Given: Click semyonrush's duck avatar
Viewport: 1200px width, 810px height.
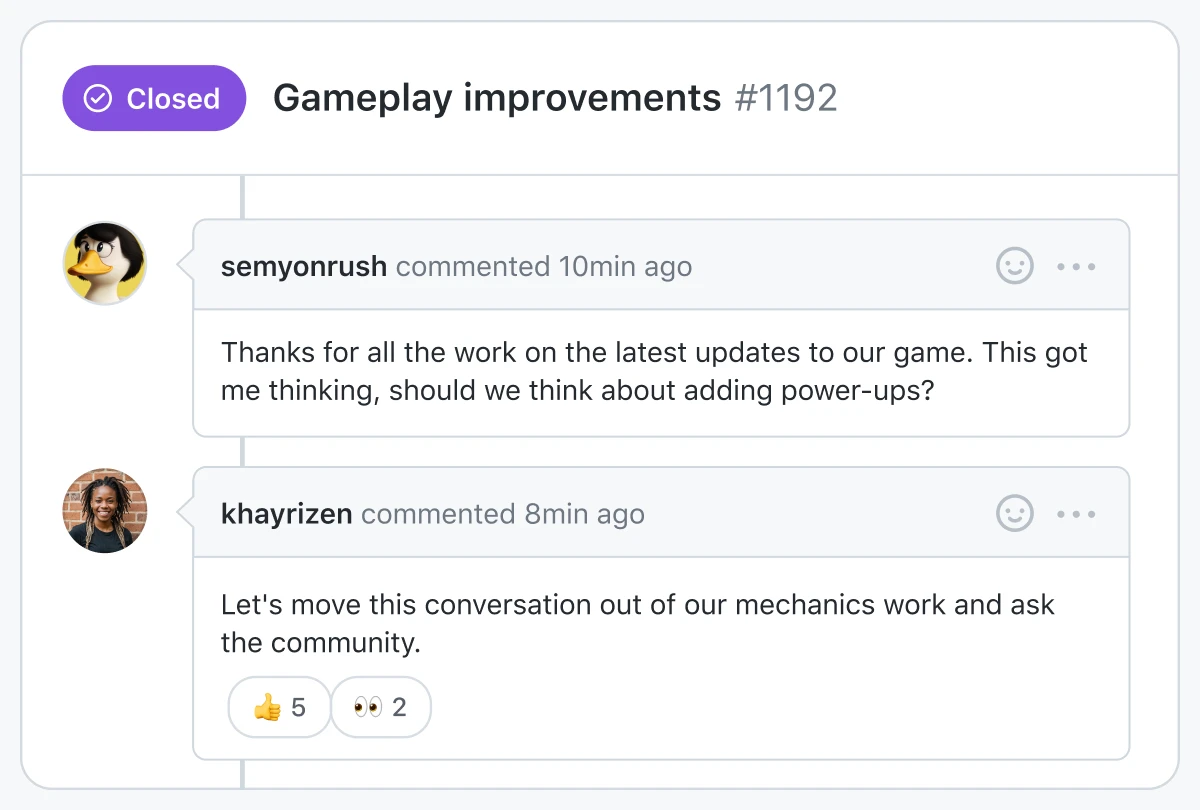Looking at the screenshot, I should coord(105,262).
